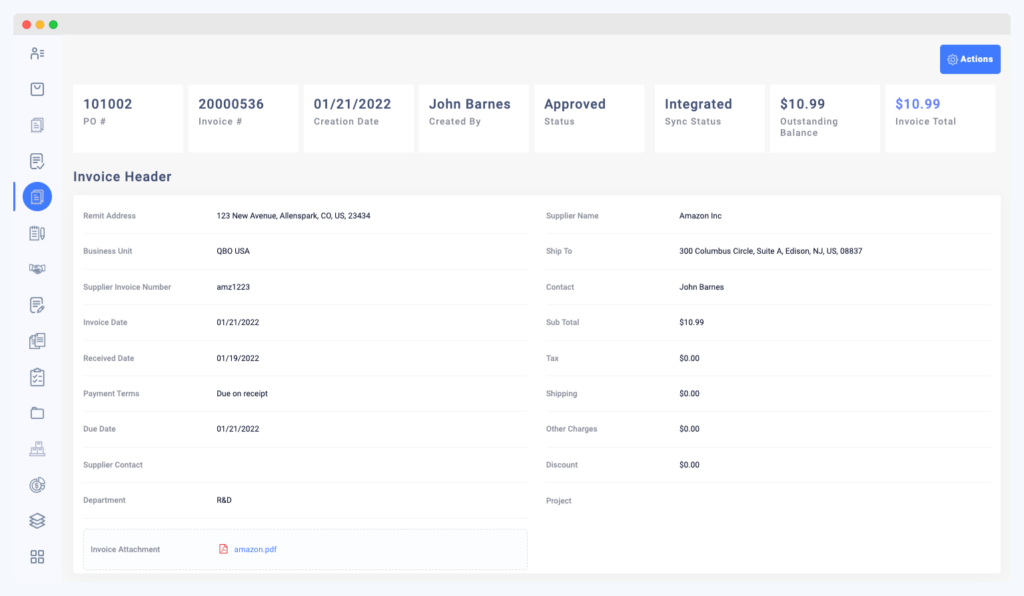Select the bank icon in the sidebar
Image resolution: width=1024 pixels, height=596 pixels.
[37, 448]
